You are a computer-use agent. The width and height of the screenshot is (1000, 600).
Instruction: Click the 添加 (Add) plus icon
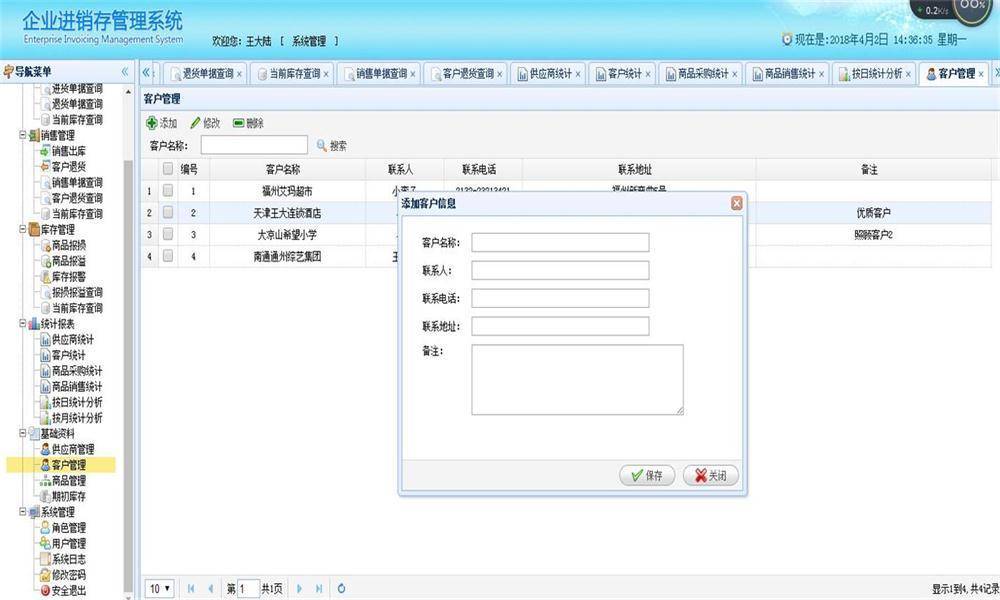click(x=151, y=123)
